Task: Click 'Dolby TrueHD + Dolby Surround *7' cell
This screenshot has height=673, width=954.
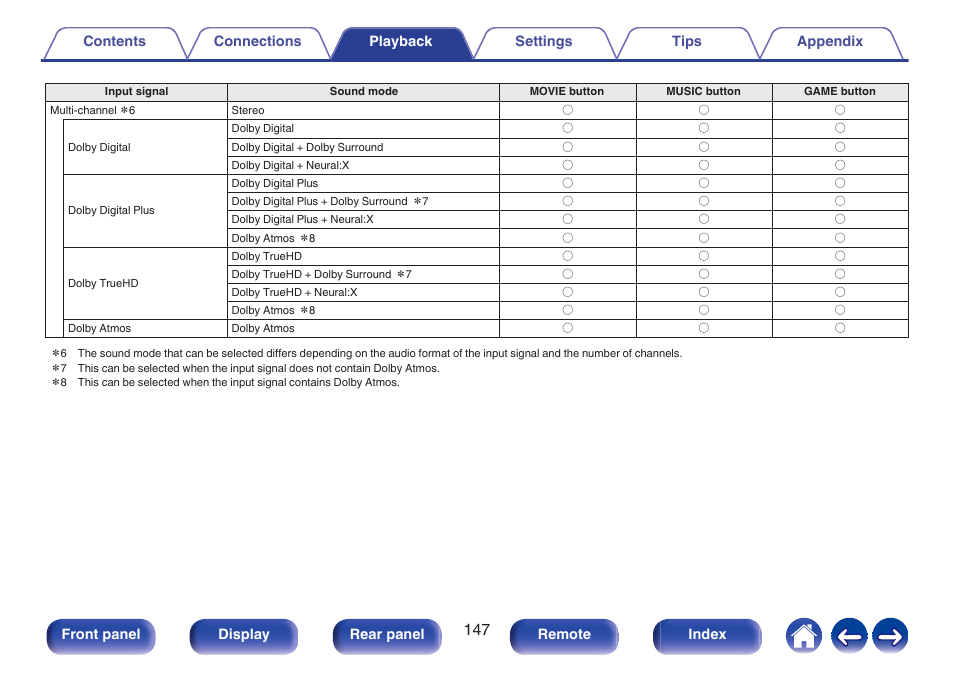Action: [363, 274]
